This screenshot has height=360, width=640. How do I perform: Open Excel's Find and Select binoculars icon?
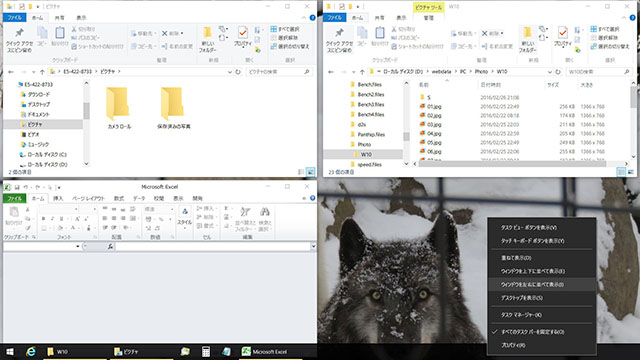point(265,212)
